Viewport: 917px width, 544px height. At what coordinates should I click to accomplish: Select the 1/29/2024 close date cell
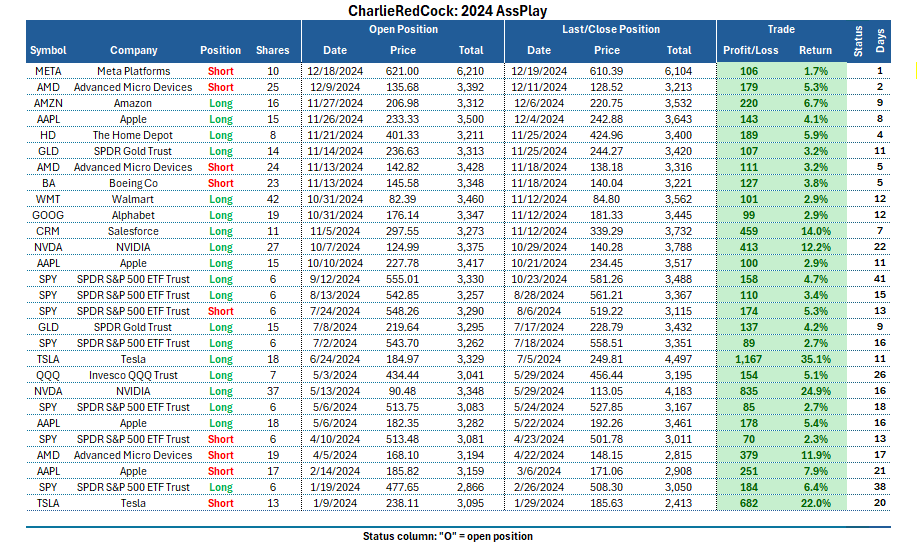coord(539,503)
